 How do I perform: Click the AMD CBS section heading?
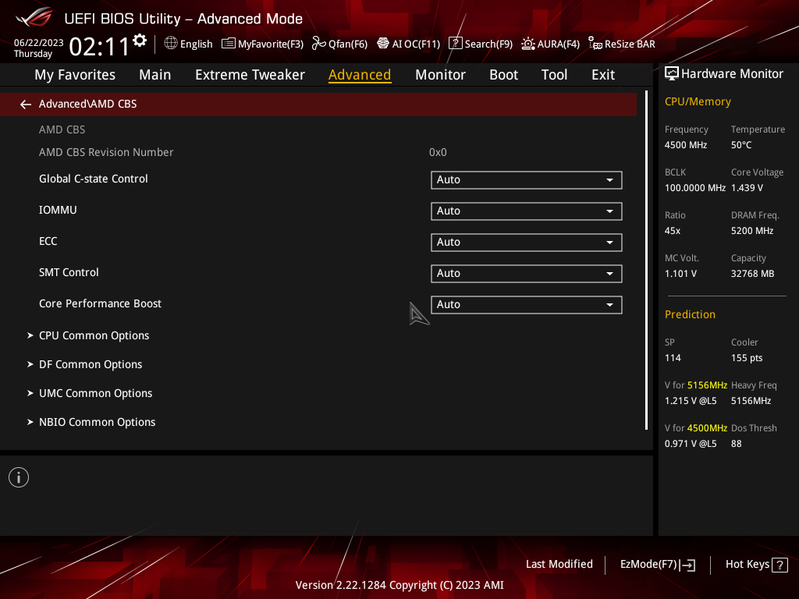click(x=62, y=130)
